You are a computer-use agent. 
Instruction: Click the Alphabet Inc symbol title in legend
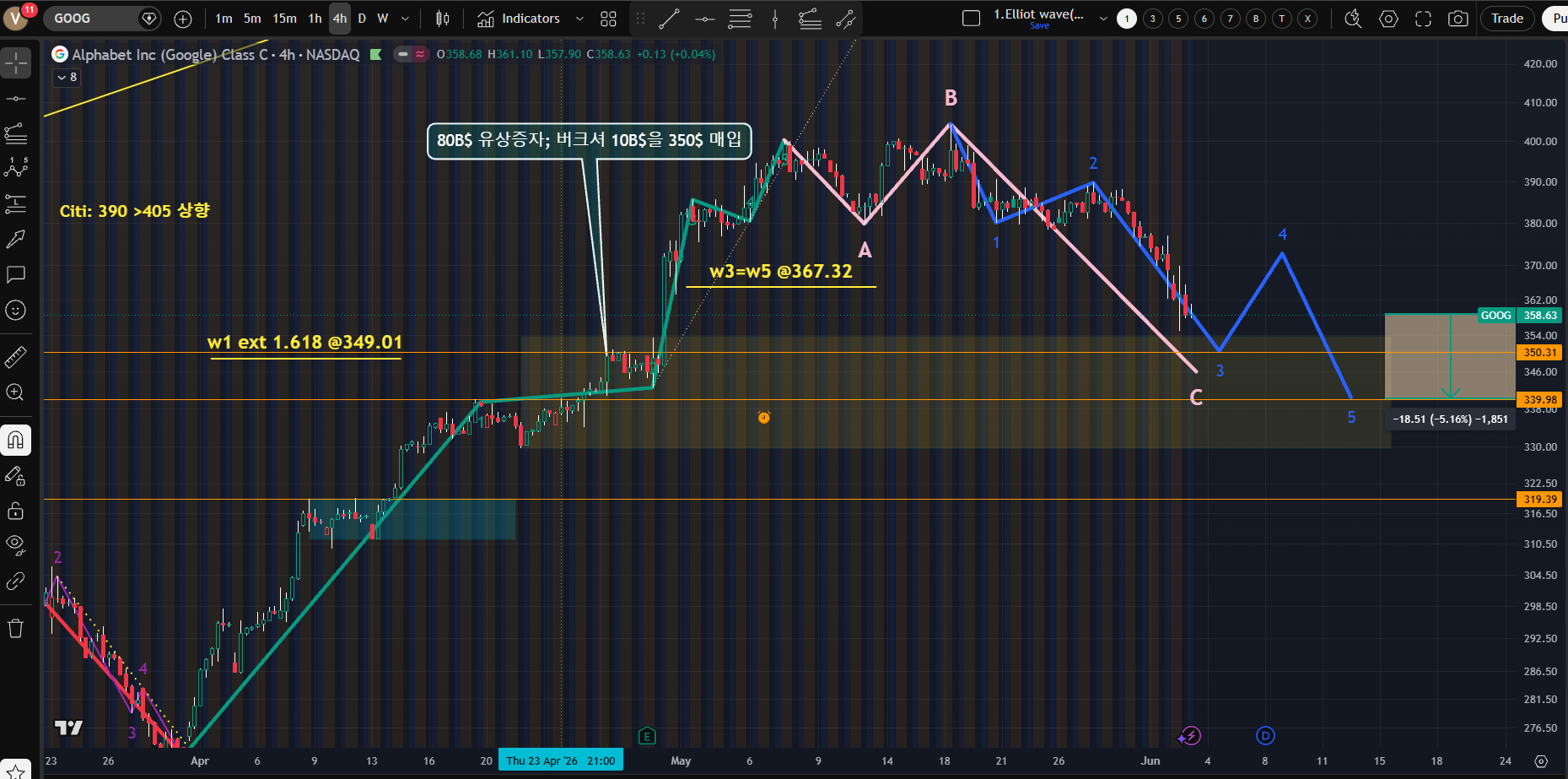tap(216, 55)
